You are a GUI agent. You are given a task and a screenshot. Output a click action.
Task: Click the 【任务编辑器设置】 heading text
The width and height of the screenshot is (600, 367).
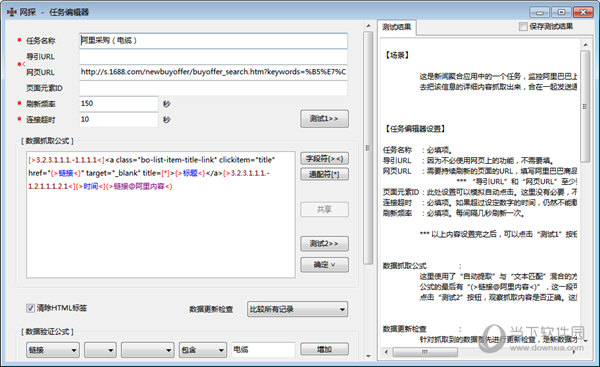click(415, 129)
